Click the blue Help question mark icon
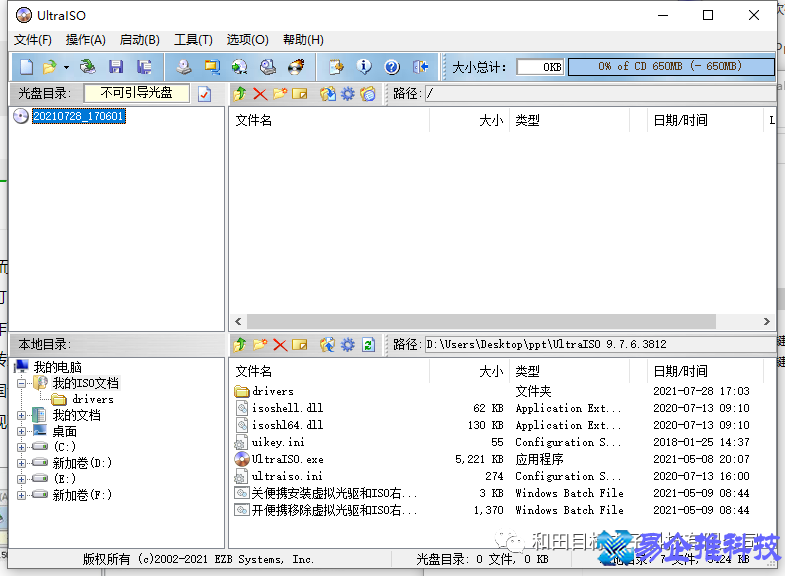 tap(392, 67)
